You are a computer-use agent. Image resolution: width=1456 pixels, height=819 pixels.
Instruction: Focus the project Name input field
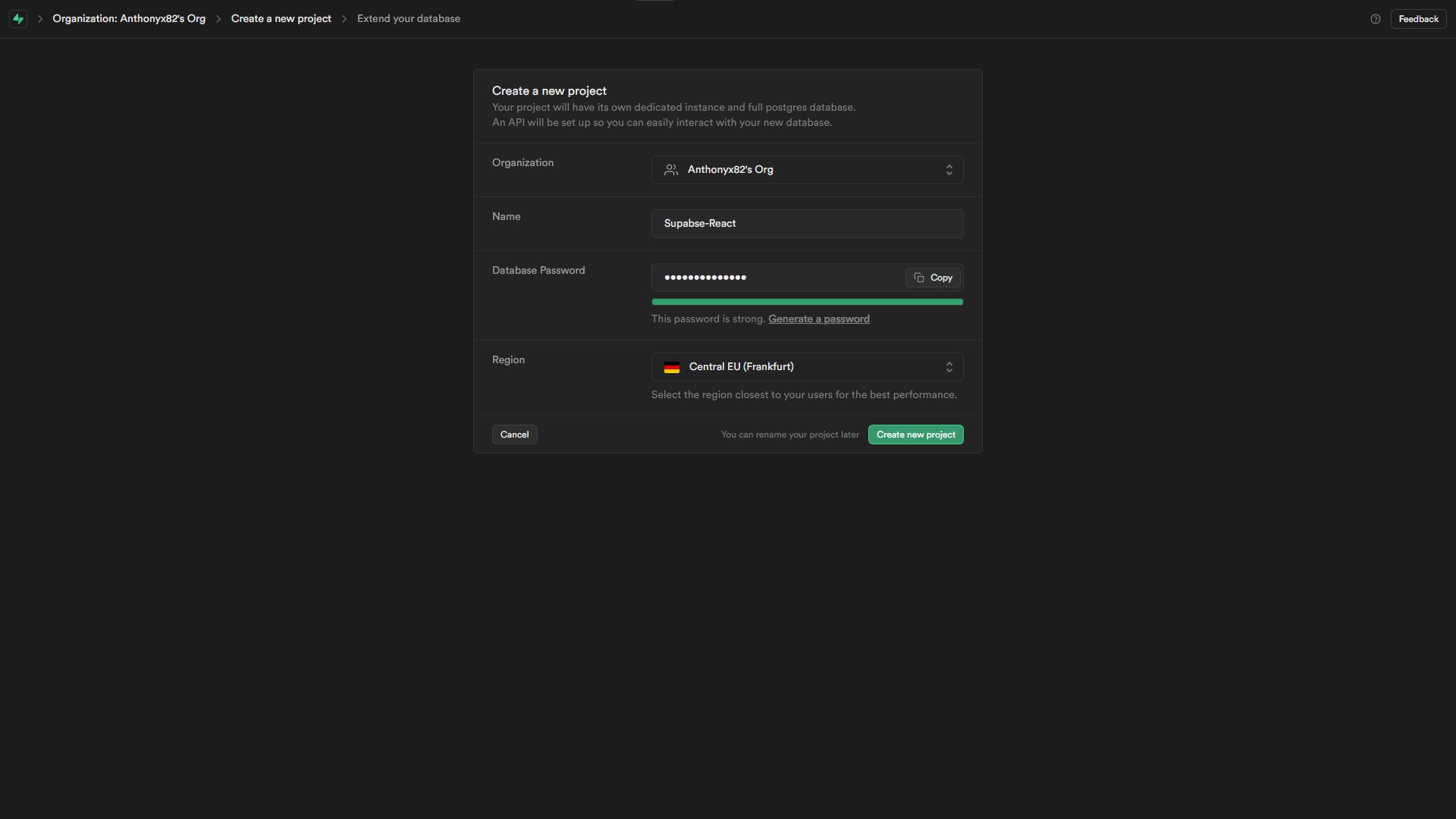(x=806, y=224)
